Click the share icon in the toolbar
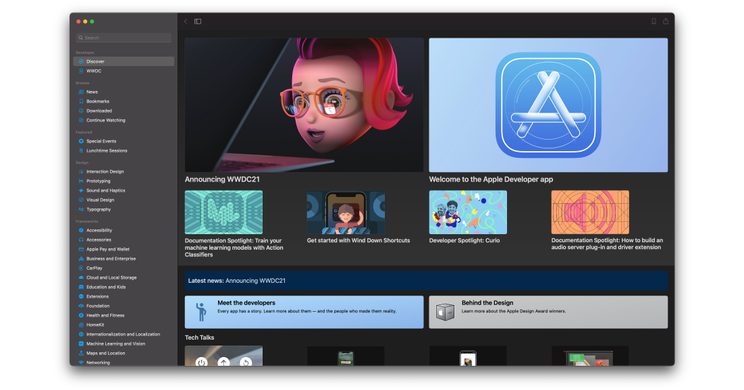 pyautogui.click(x=666, y=21)
